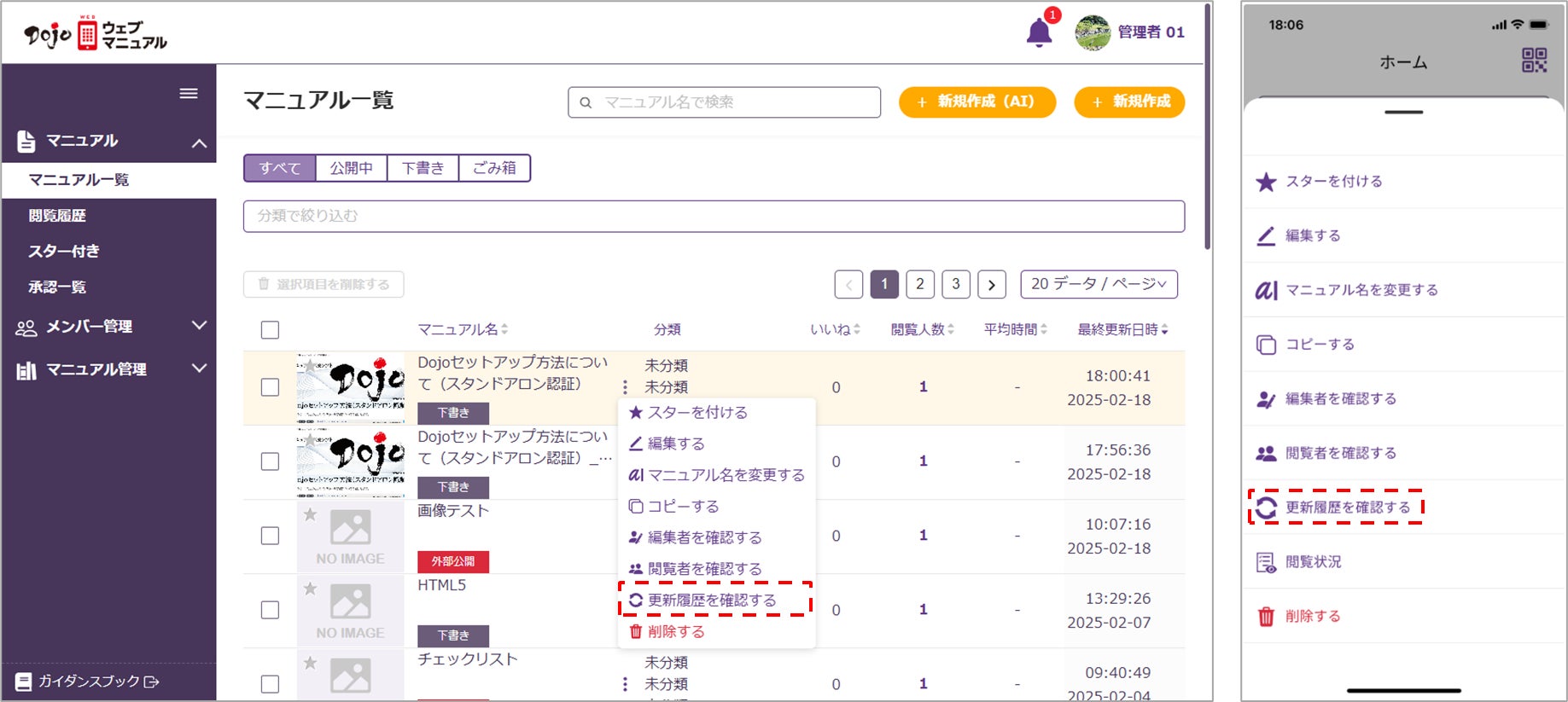Check the 画像テスト row checkbox

pyautogui.click(x=270, y=536)
